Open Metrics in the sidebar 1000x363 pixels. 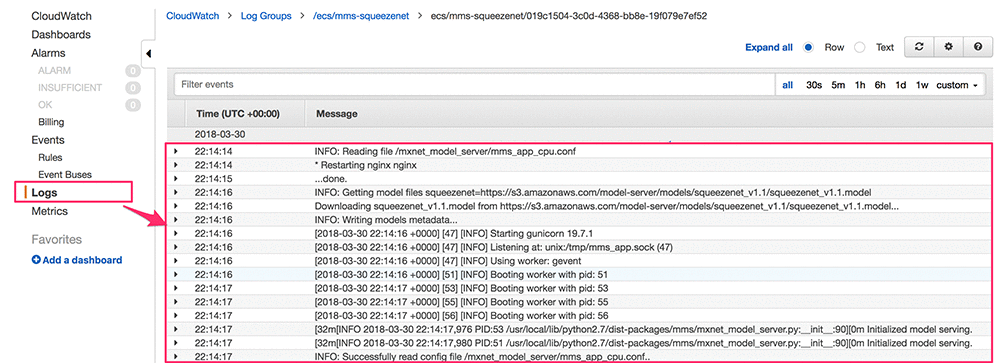tap(50, 211)
